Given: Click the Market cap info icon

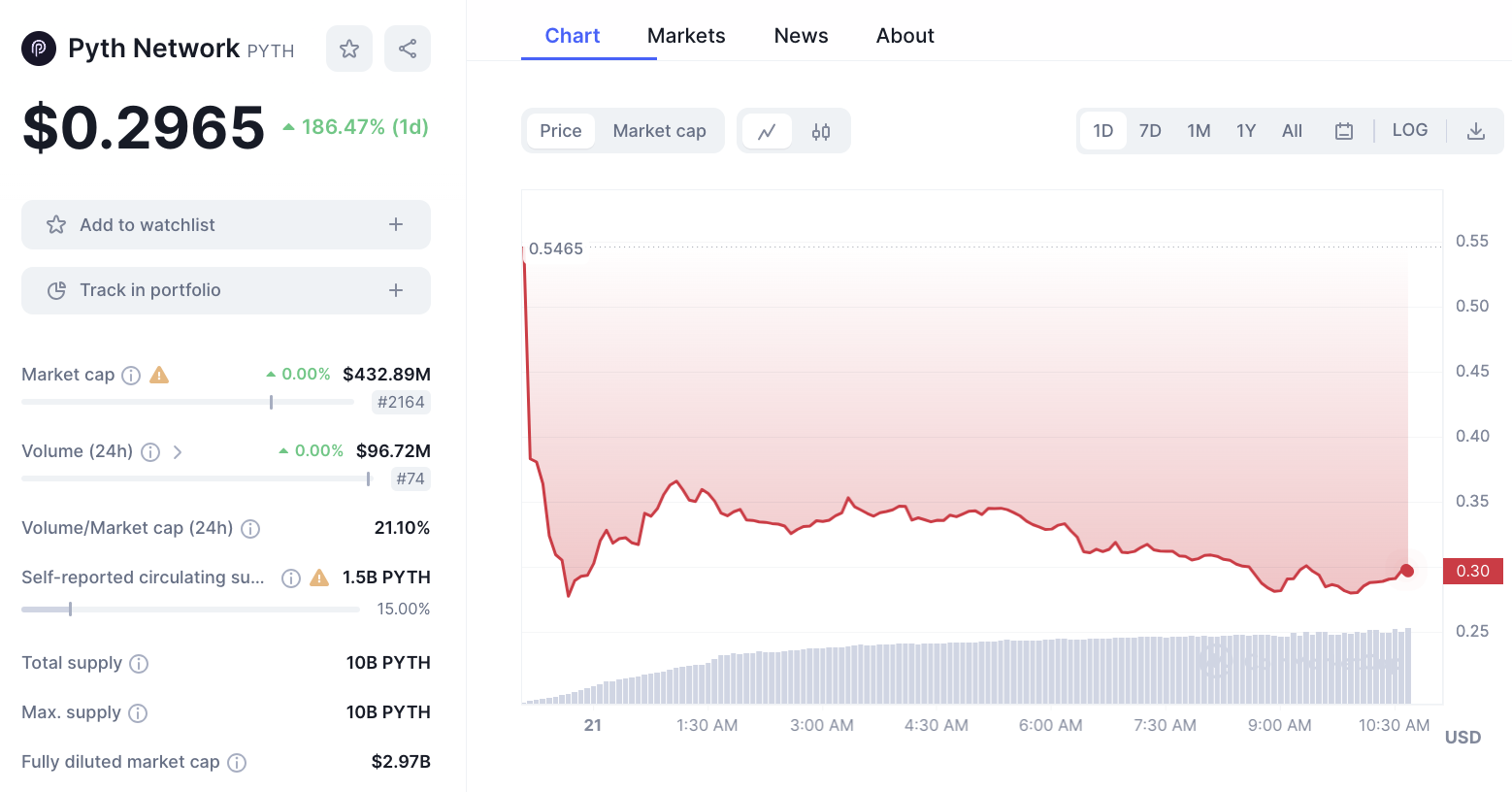Looking at the screenshot, I should (x=131, y=376).
